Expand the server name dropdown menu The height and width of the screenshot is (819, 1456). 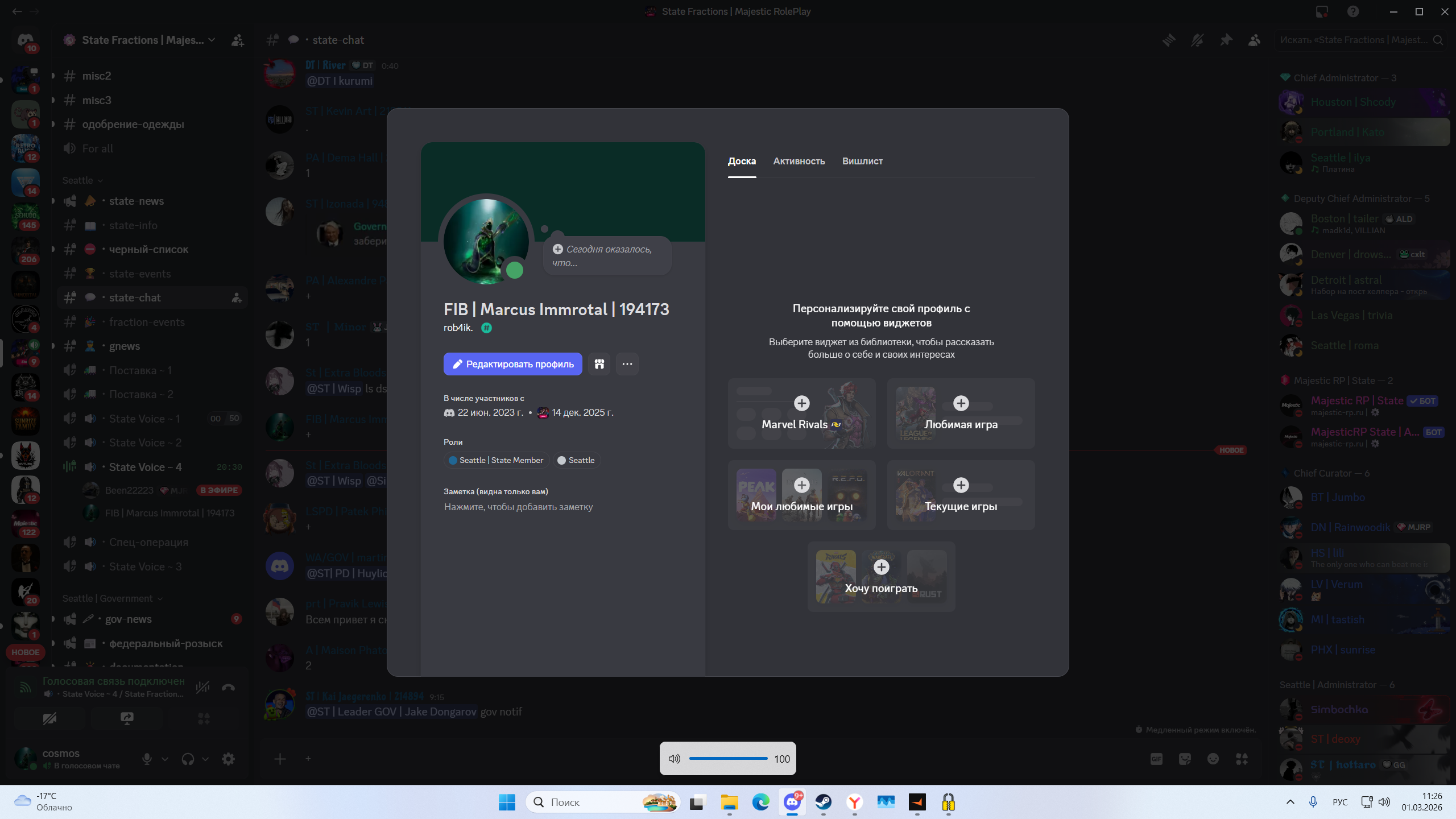pyautogui.click(x=212, y=40)
